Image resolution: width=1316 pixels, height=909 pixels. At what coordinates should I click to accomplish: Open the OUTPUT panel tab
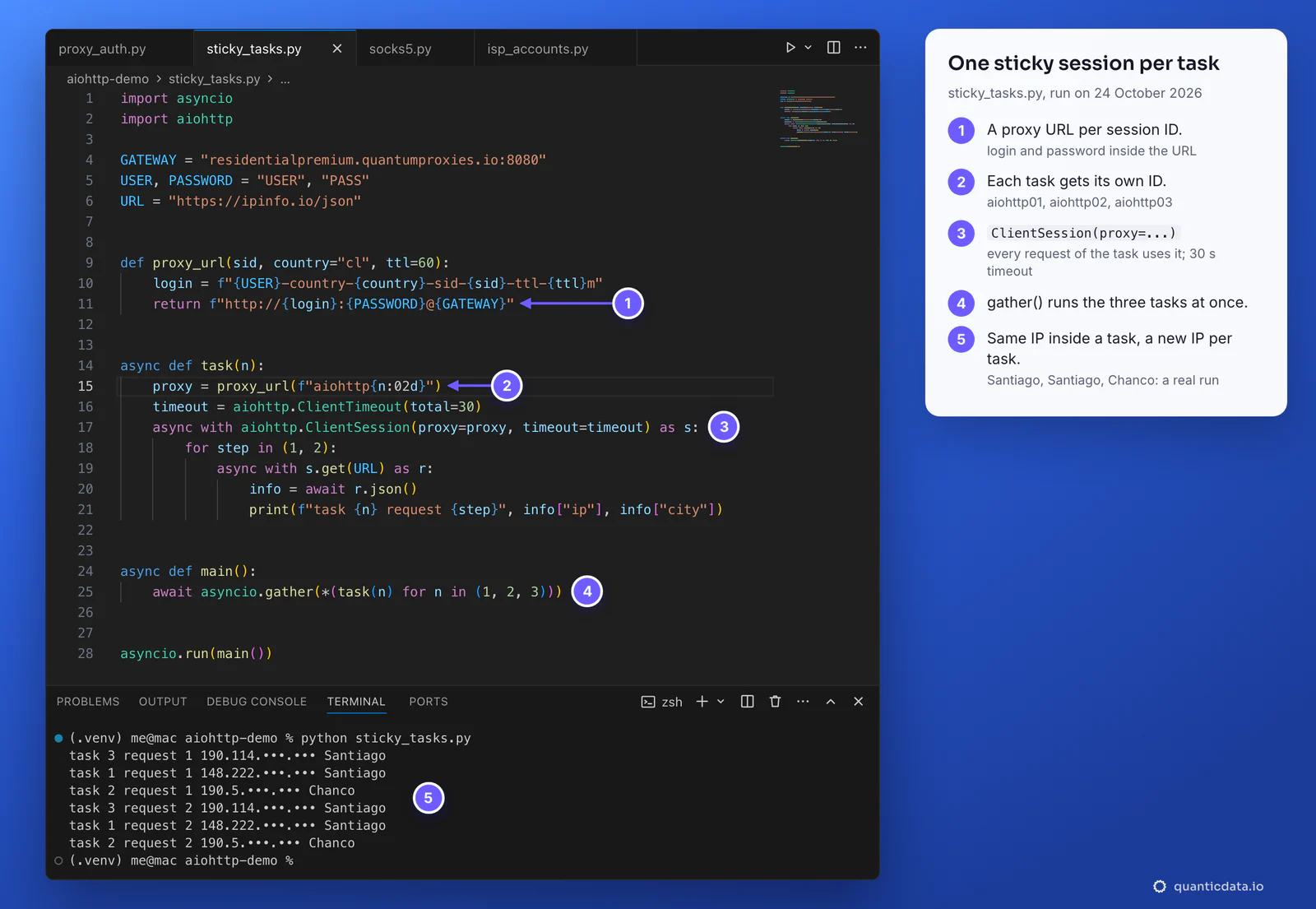(x=163, y=702)
